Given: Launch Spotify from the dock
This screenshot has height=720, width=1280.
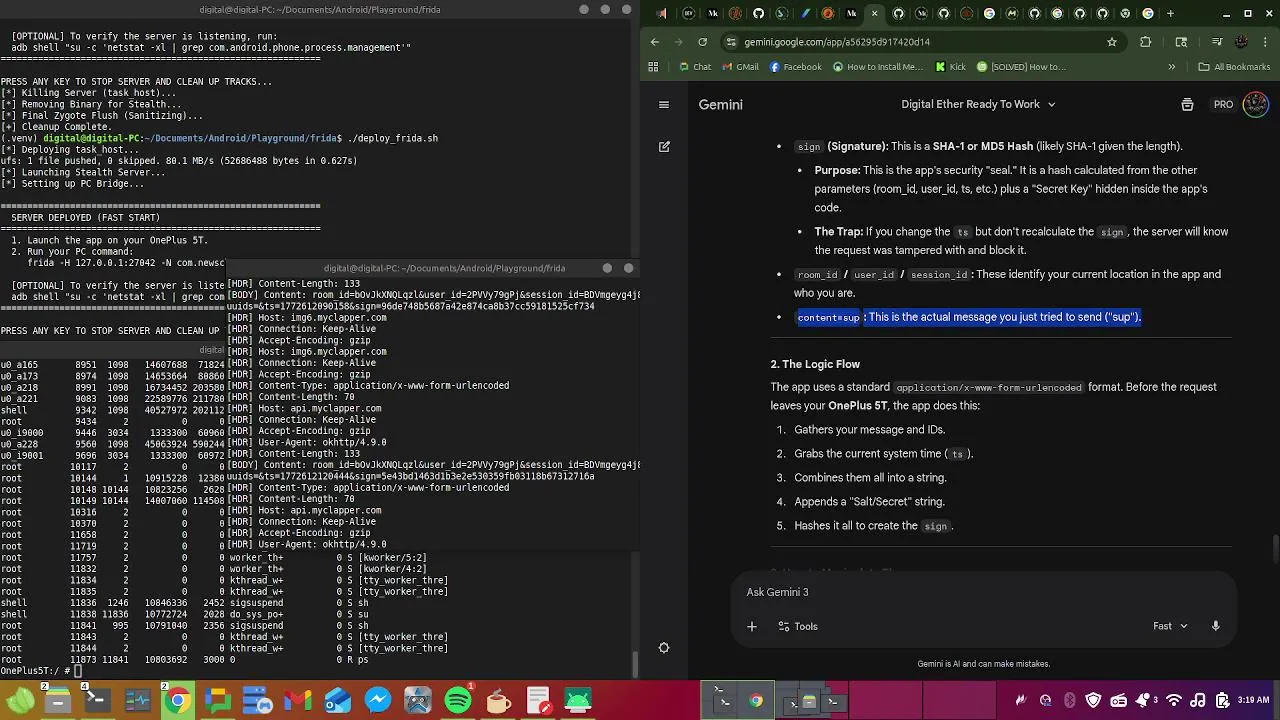Looking at the screenshot, I should point(457,701).
